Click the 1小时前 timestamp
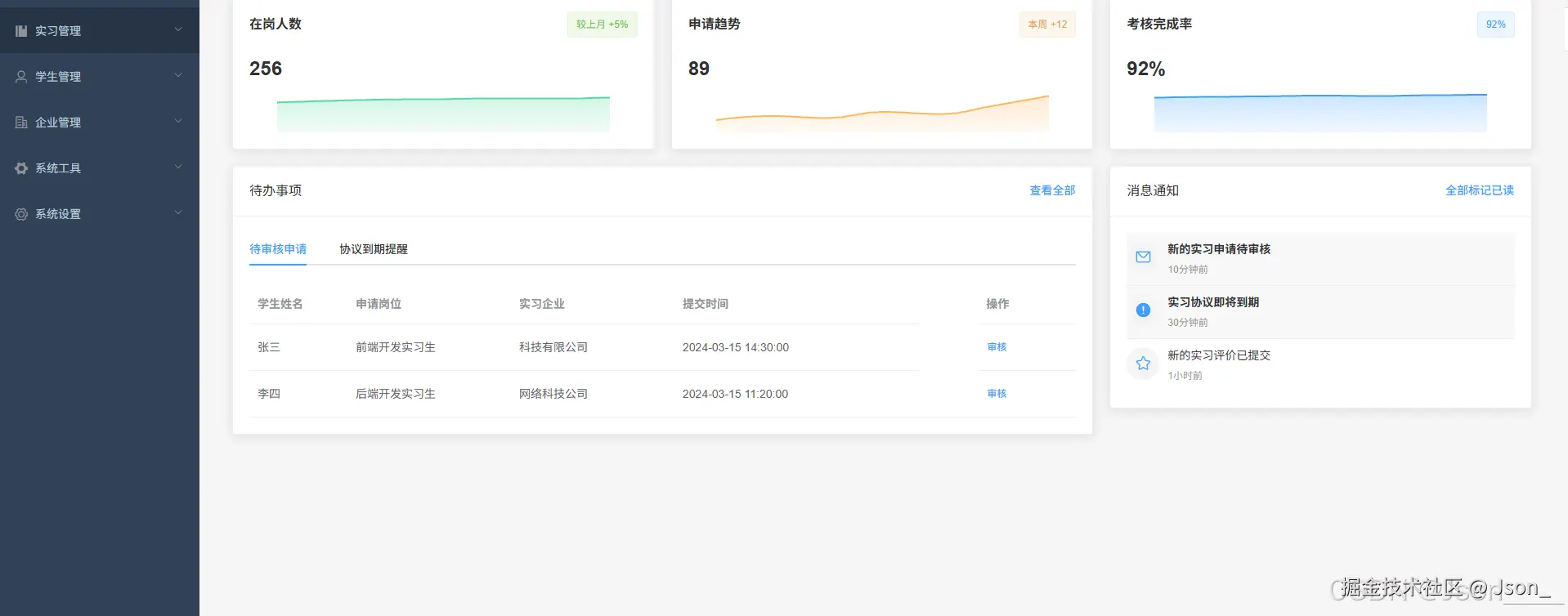1568x616 pixels. tap(1185, 376)
